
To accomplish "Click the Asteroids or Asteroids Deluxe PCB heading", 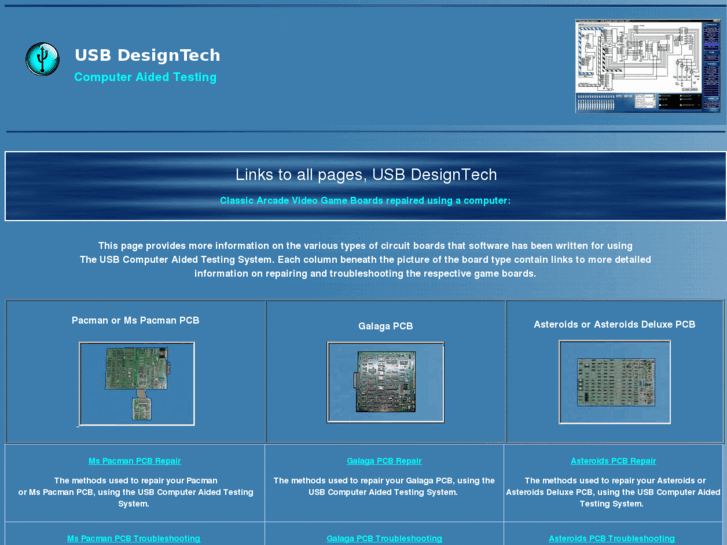I will tap(614, 325).
